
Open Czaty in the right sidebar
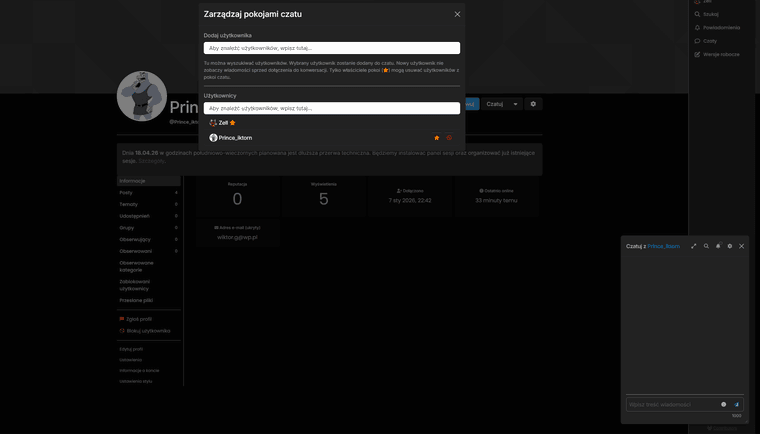pyautogui.click(x=710, y=41)
